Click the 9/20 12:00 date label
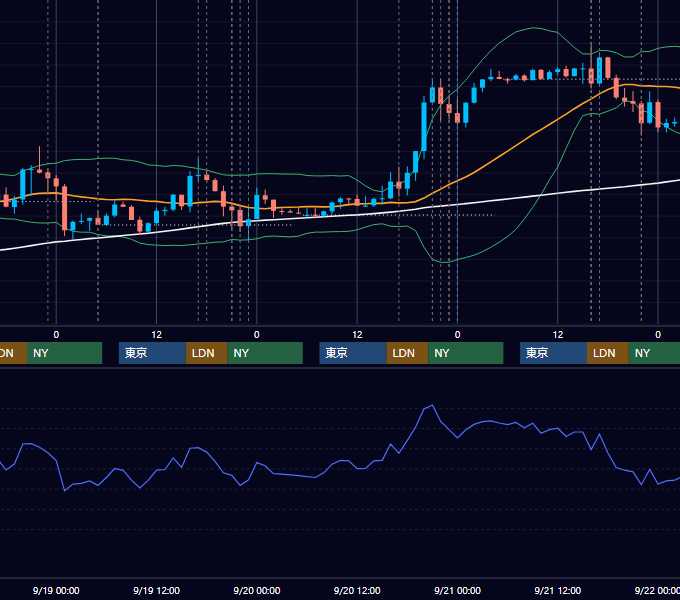Screen dimensions: 680x600 pyautogui.click(x=357, y=590)
